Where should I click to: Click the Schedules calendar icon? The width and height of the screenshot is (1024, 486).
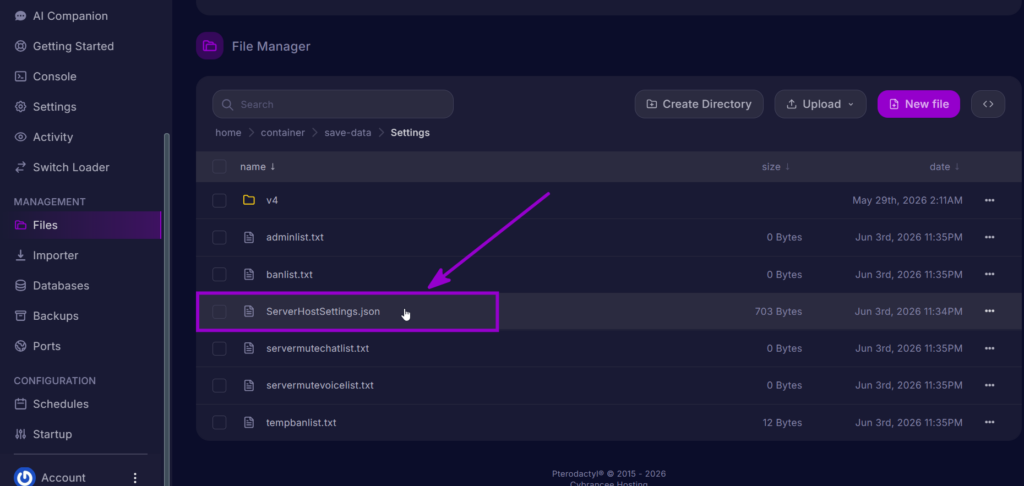click(21, 404)
